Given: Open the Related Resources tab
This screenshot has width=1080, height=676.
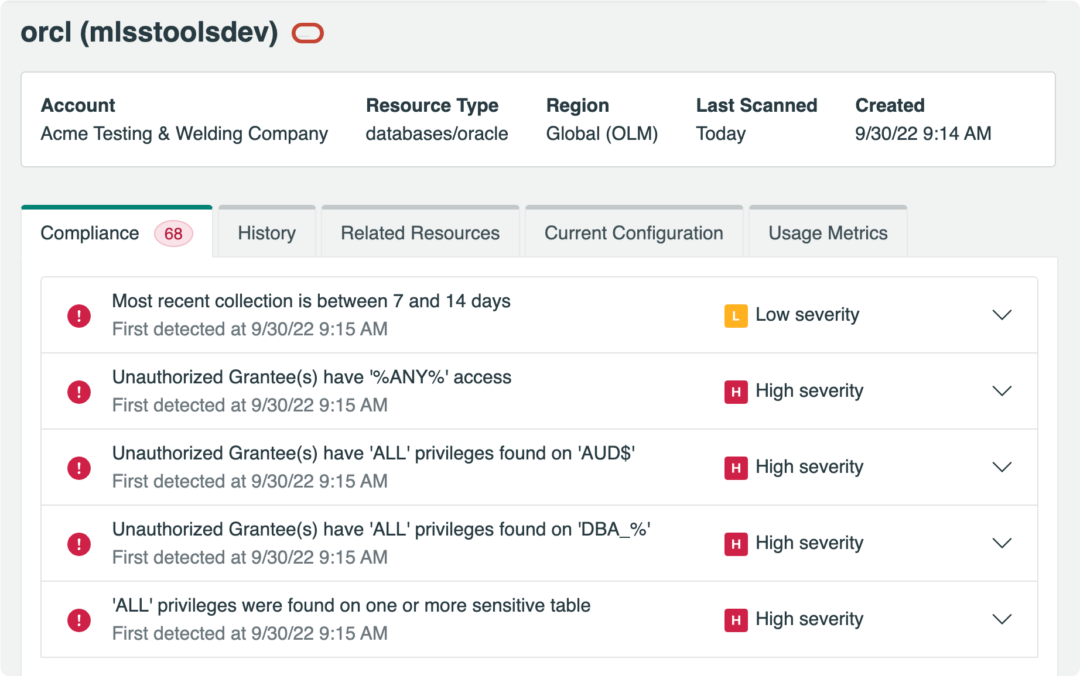Looking at the screenshot, I should coord(420,232).
